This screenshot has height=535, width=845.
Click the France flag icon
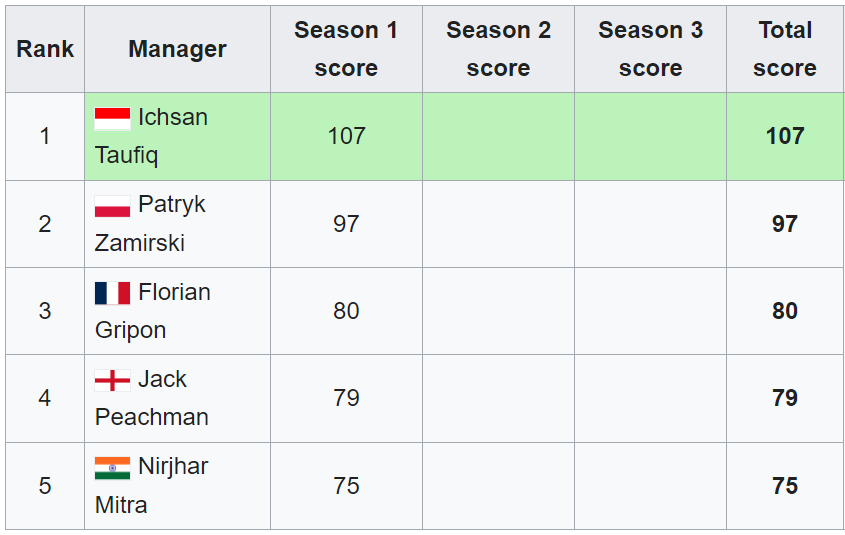pyautogui.click(x=112, y=293)
